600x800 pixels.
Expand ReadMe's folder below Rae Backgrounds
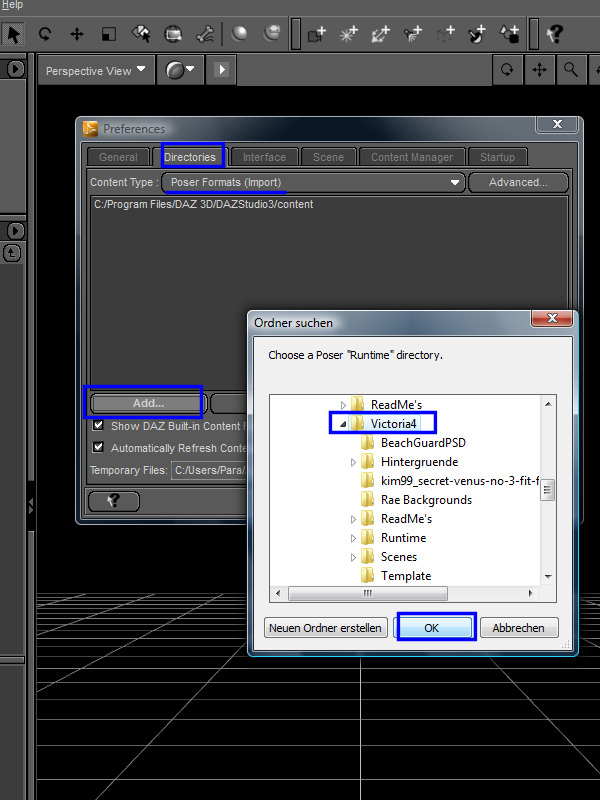353,519
